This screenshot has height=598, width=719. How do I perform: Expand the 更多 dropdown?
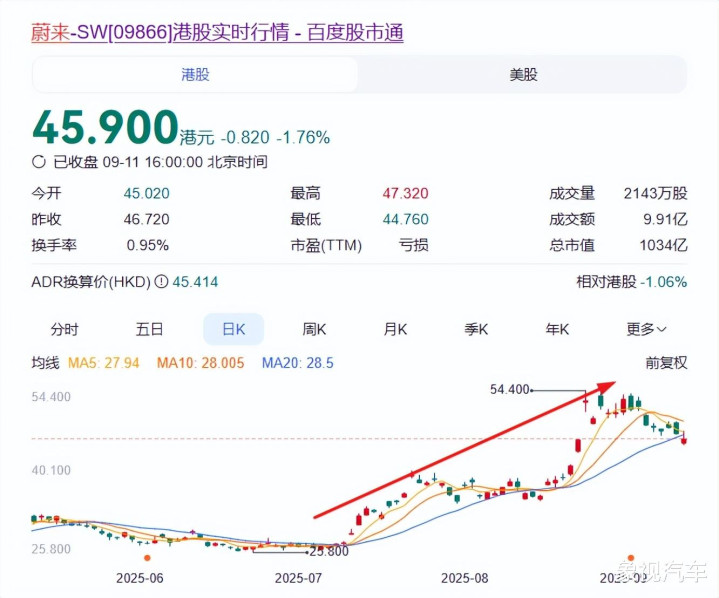(646, 329)
